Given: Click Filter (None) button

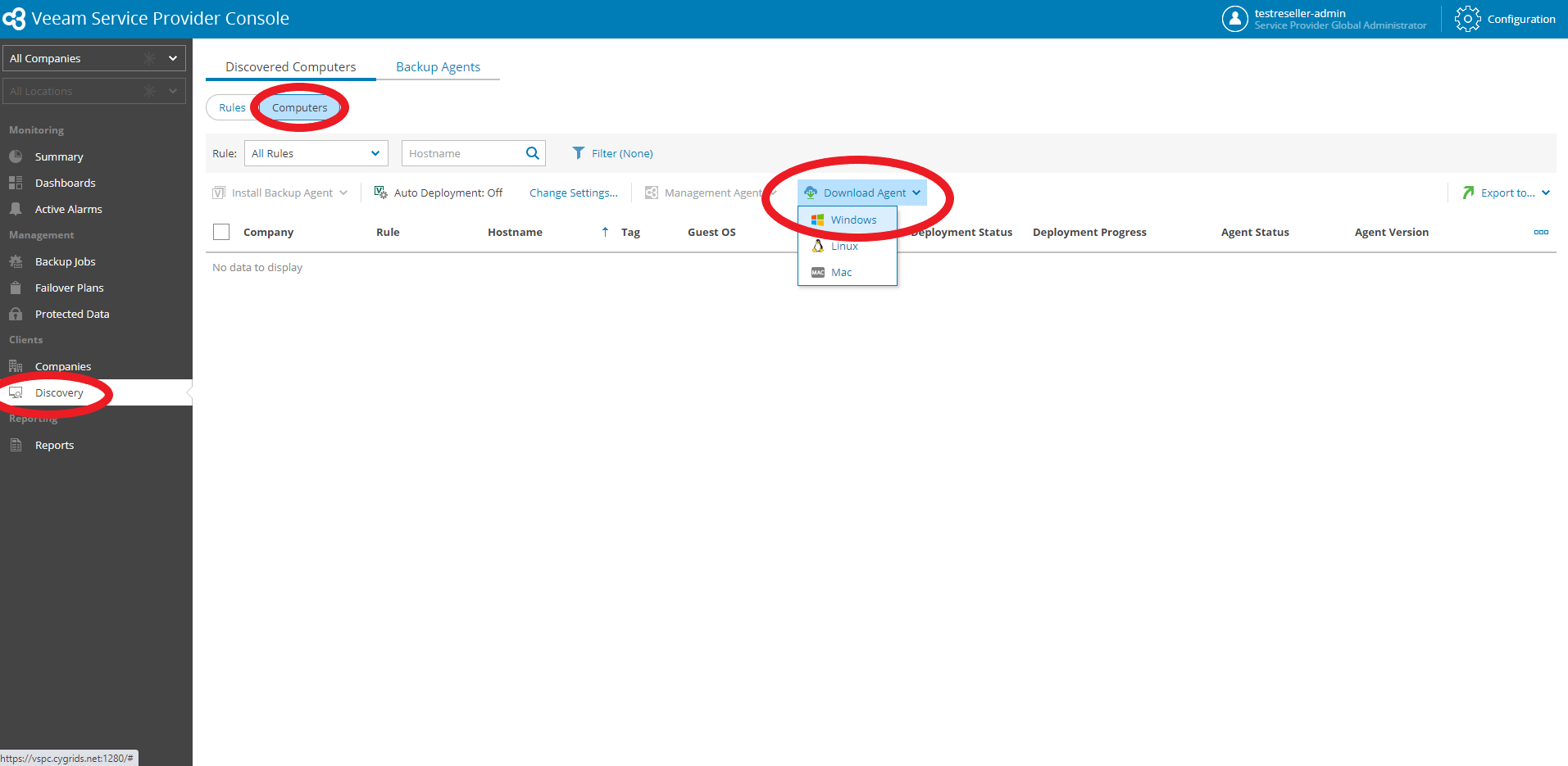Looking at the screenshot, I should click(x=612, y=153).
